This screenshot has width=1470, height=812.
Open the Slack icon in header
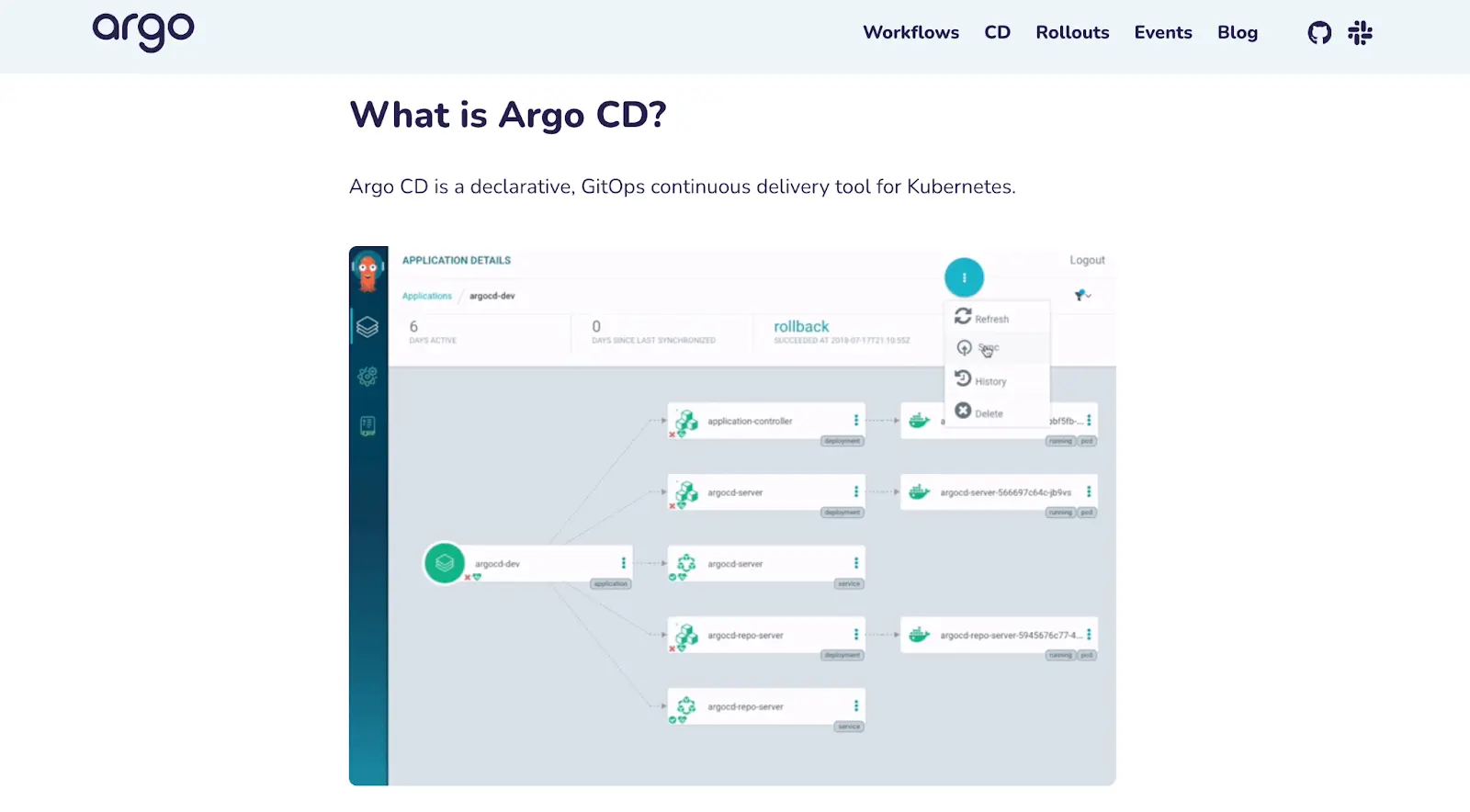pos(1360,33)
